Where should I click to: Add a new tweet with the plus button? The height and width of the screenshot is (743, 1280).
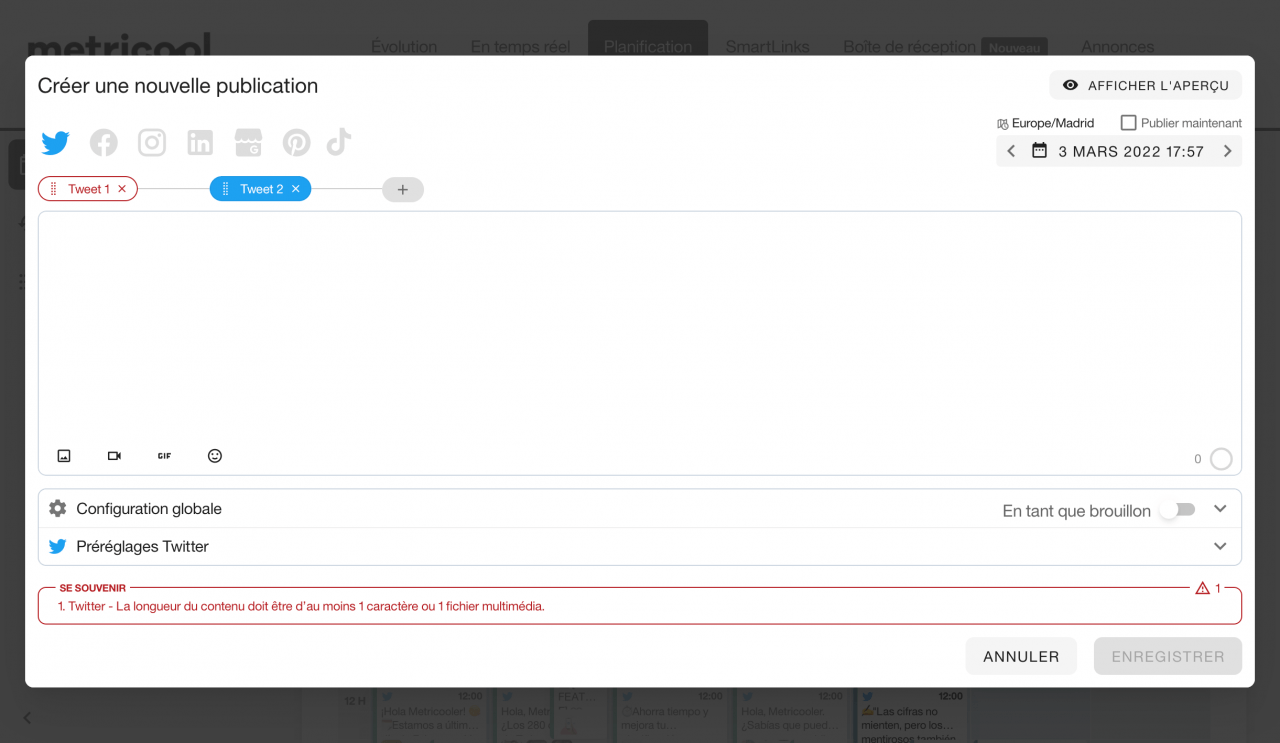(x=402, y=189)
